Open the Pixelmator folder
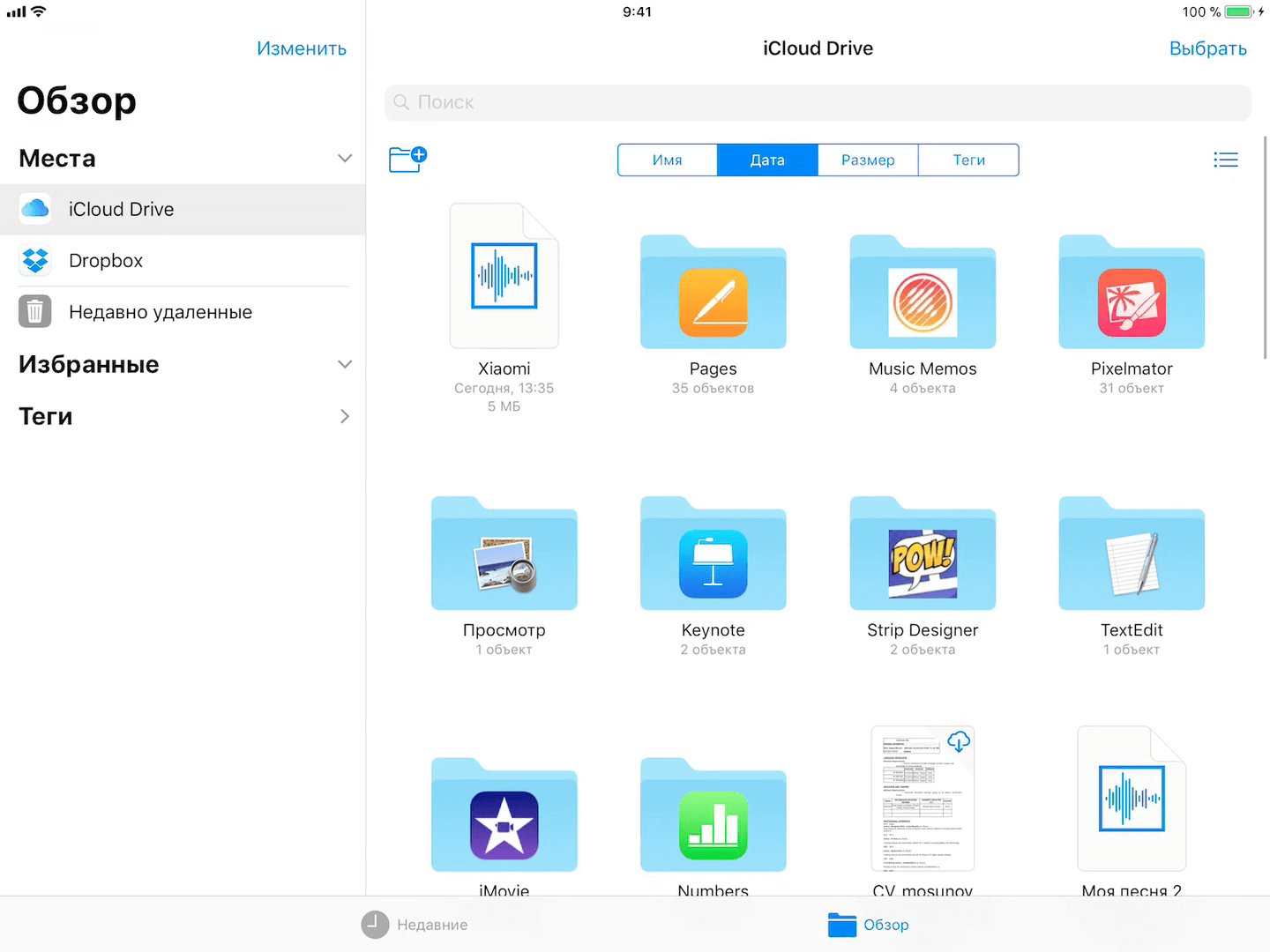Viewport: 1270px width, 952px height. pyautogui.click(x=1132, y=292)
